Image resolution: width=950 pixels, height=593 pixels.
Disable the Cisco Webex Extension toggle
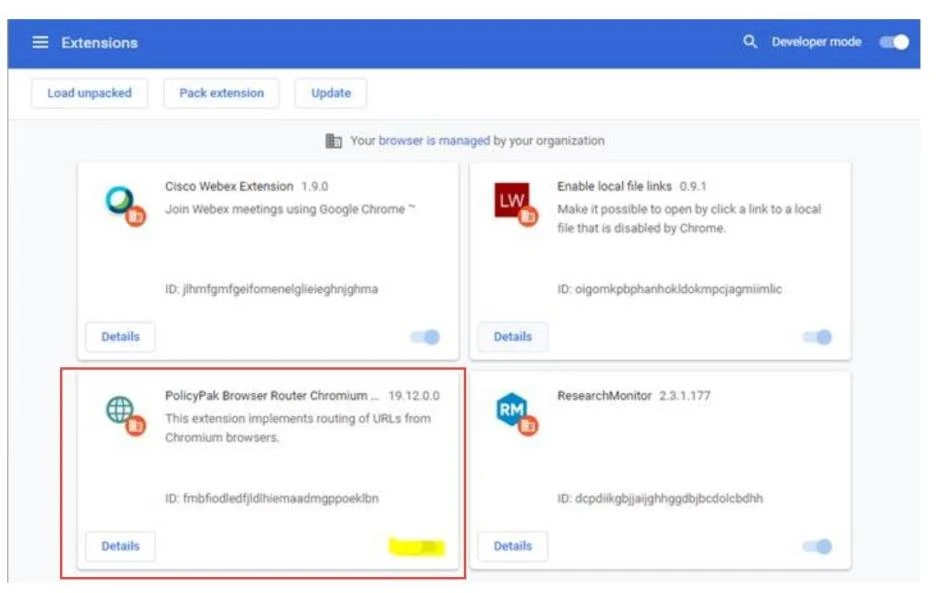pos(425,337)
